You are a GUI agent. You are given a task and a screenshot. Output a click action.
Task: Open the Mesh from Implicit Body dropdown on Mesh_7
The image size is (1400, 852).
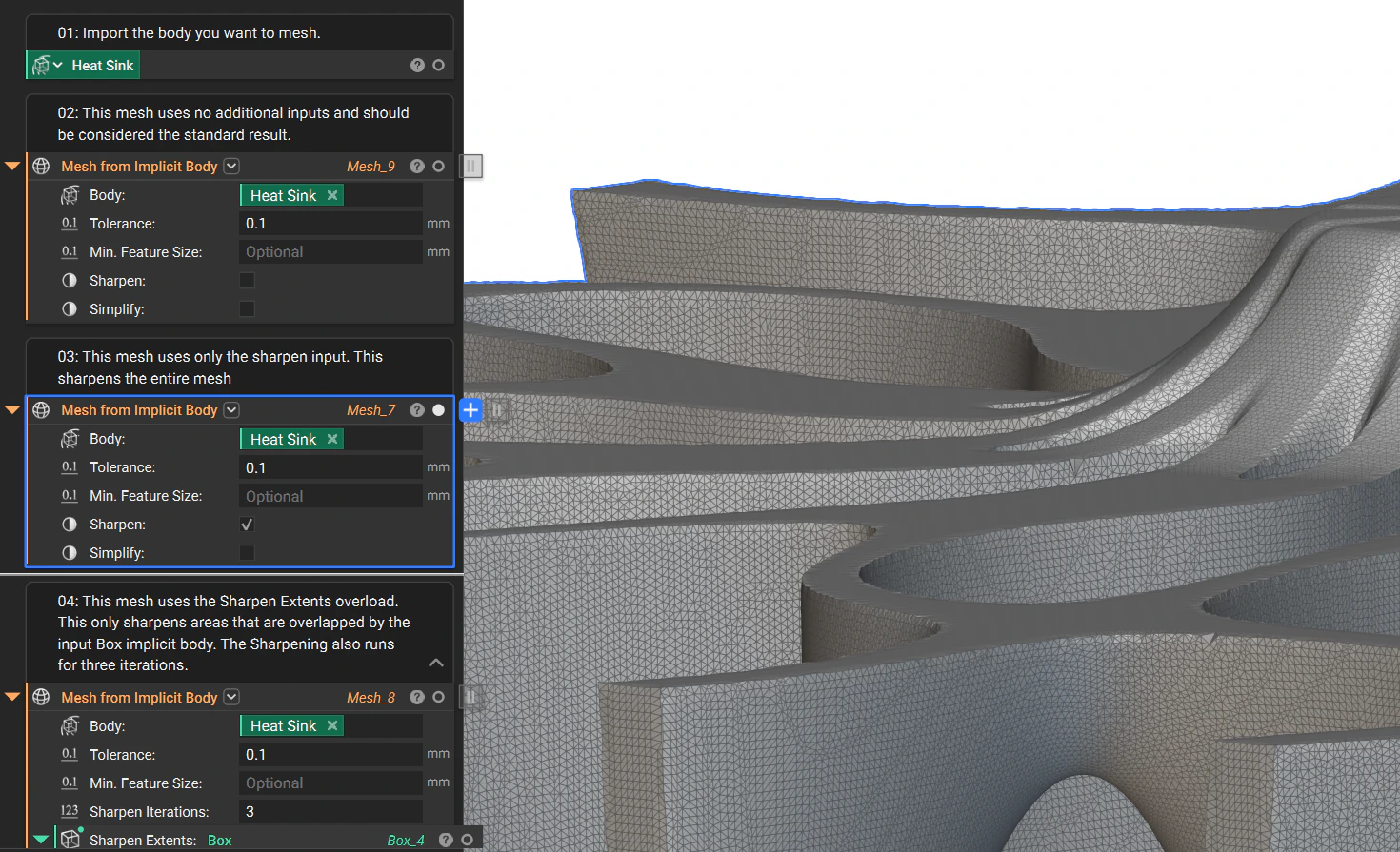click(x=230, y=409)
